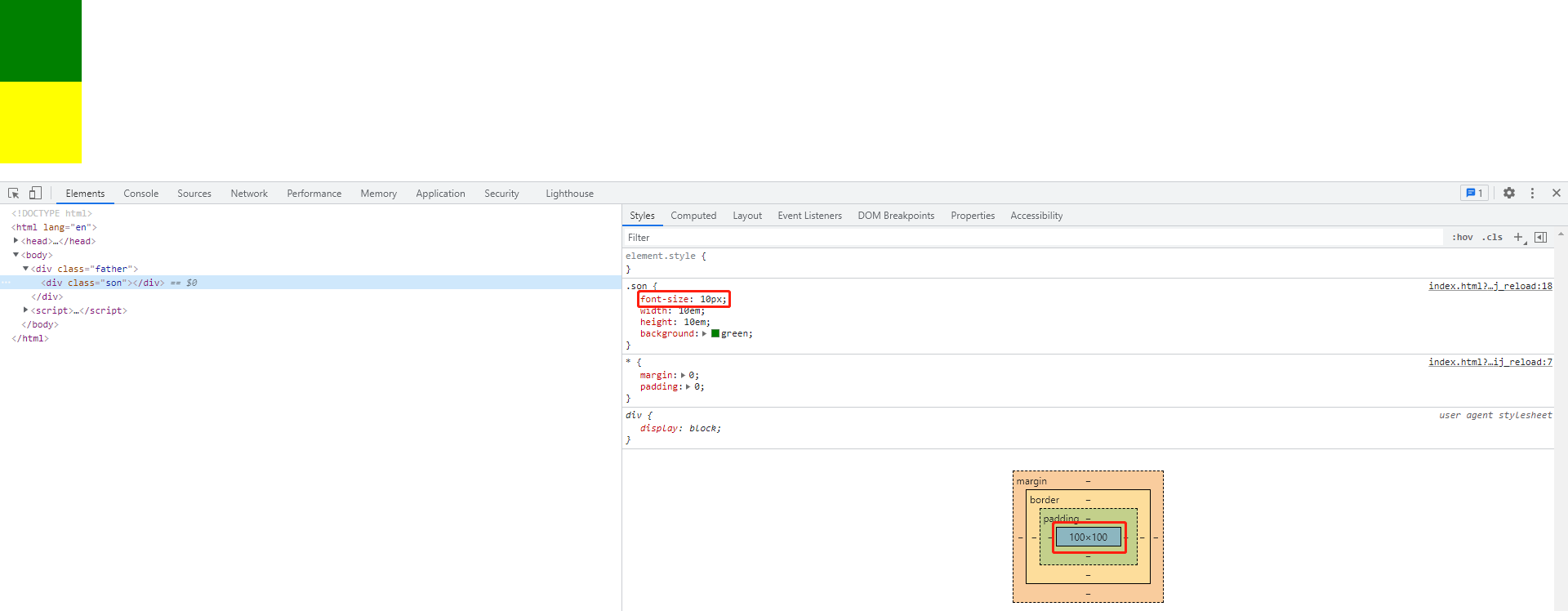Click the height: 10em declaration
The image size is (1568, 611).
click(x=675, y=322)
